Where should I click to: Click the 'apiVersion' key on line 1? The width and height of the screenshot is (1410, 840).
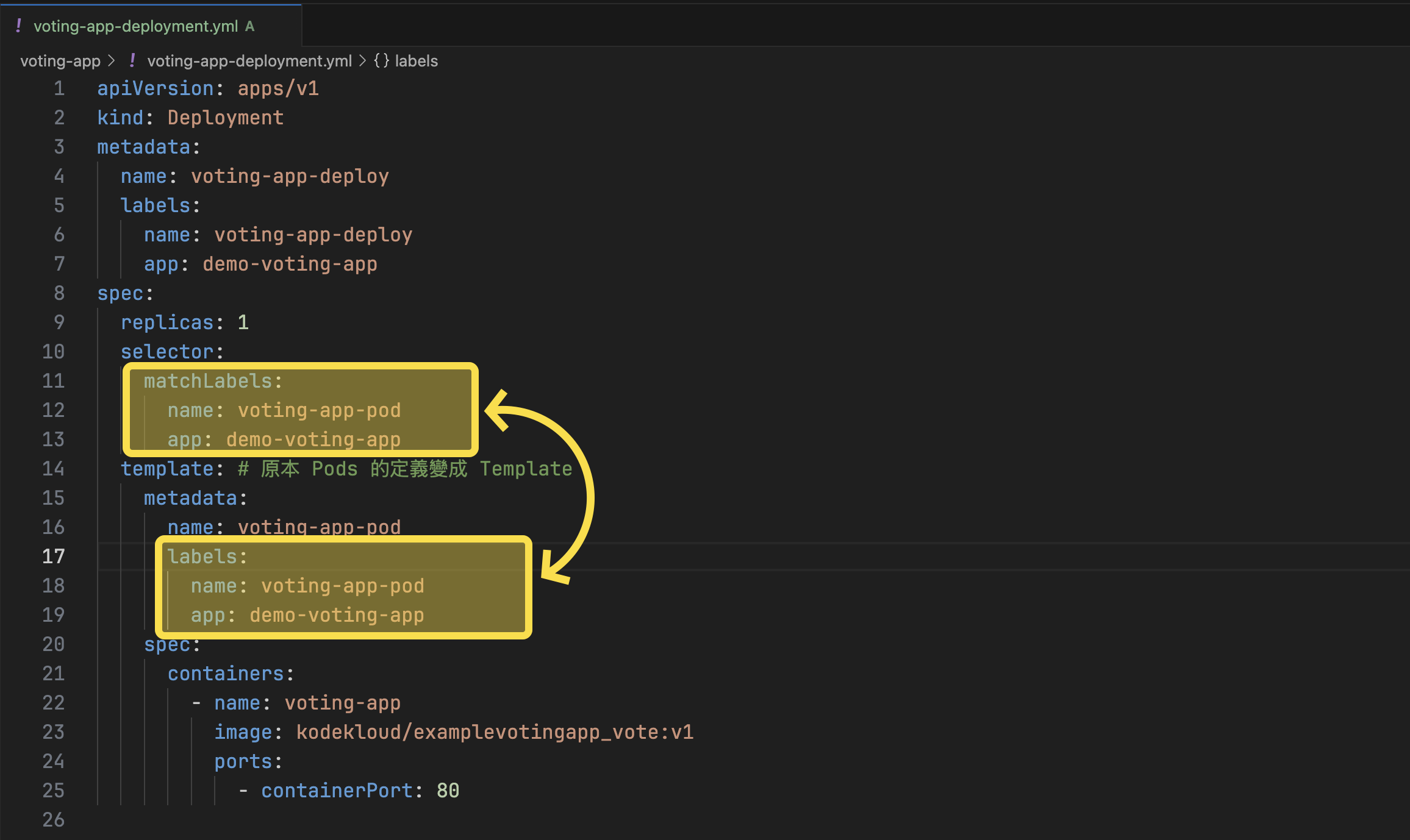[x=156, y=88]
